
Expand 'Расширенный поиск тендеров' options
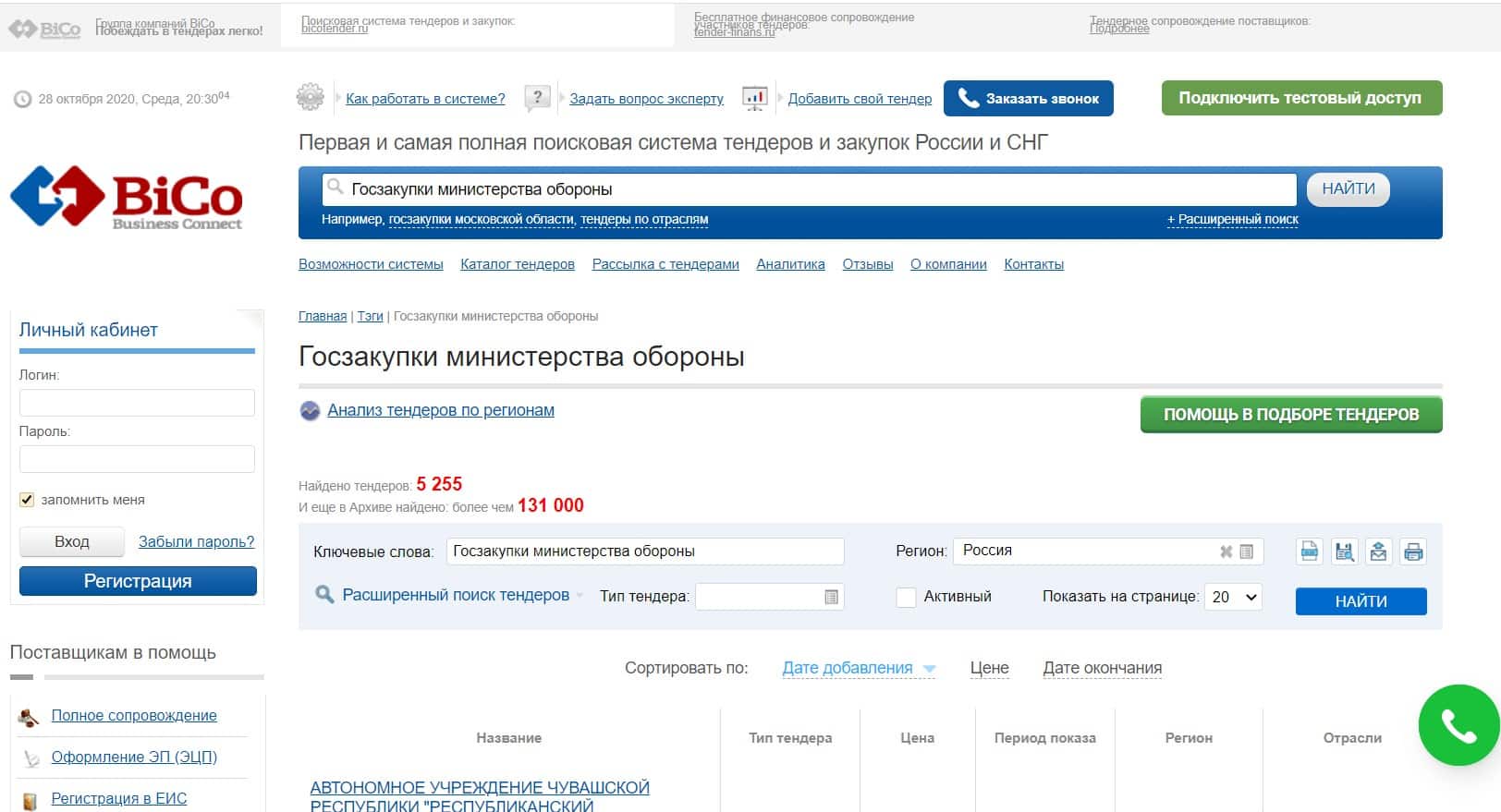point(455,595)
